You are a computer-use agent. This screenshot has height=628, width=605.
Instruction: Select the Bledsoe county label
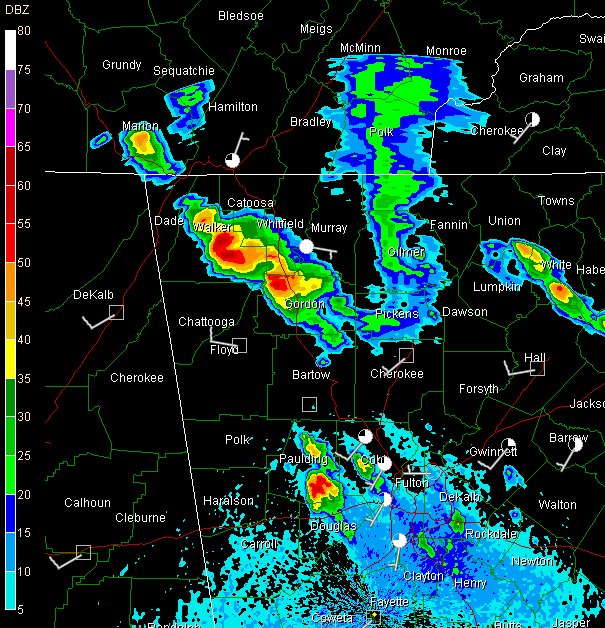tap(240, 16)
